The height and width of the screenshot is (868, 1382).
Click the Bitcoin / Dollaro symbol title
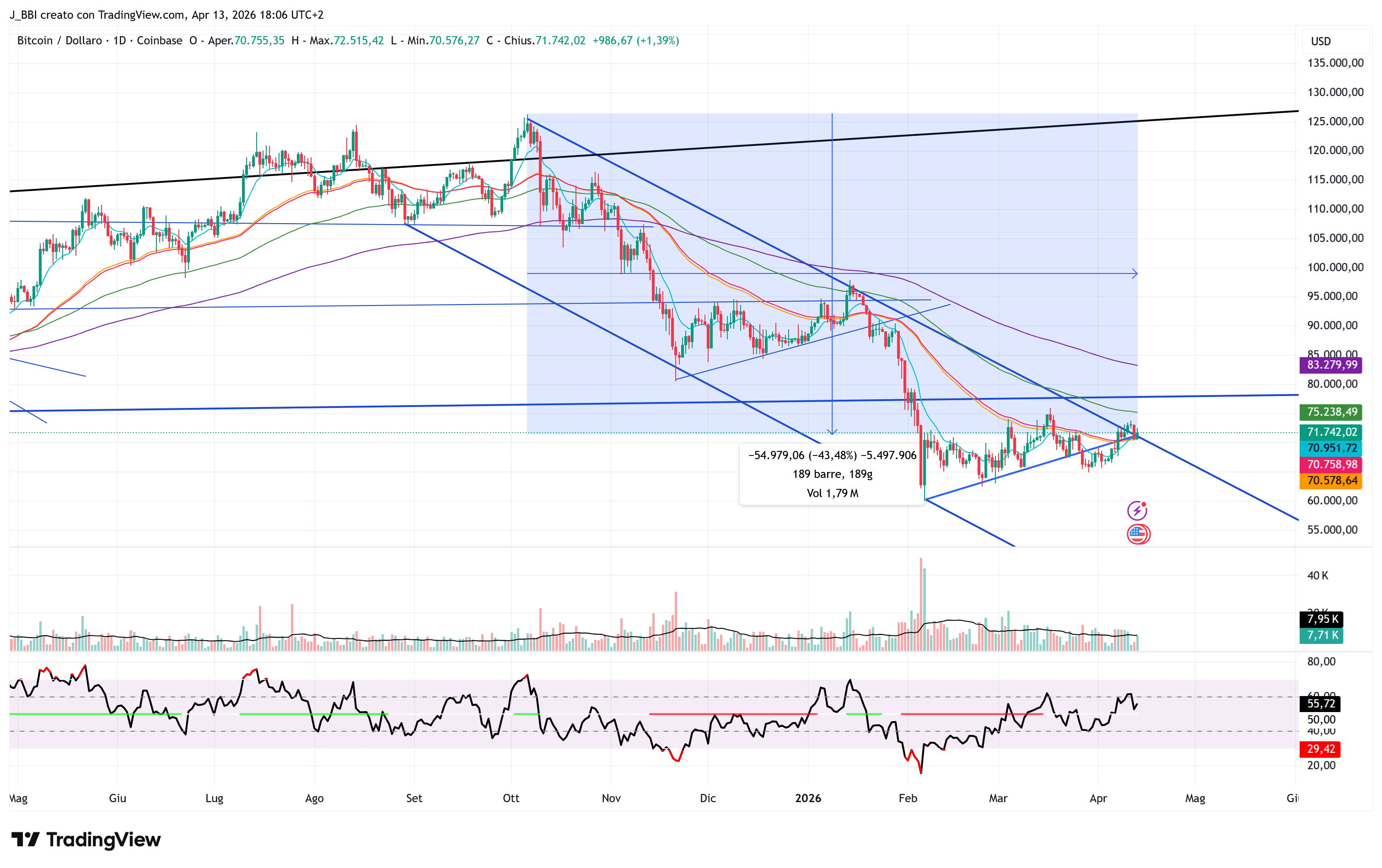pyautogui.click(x=59, y=41)
